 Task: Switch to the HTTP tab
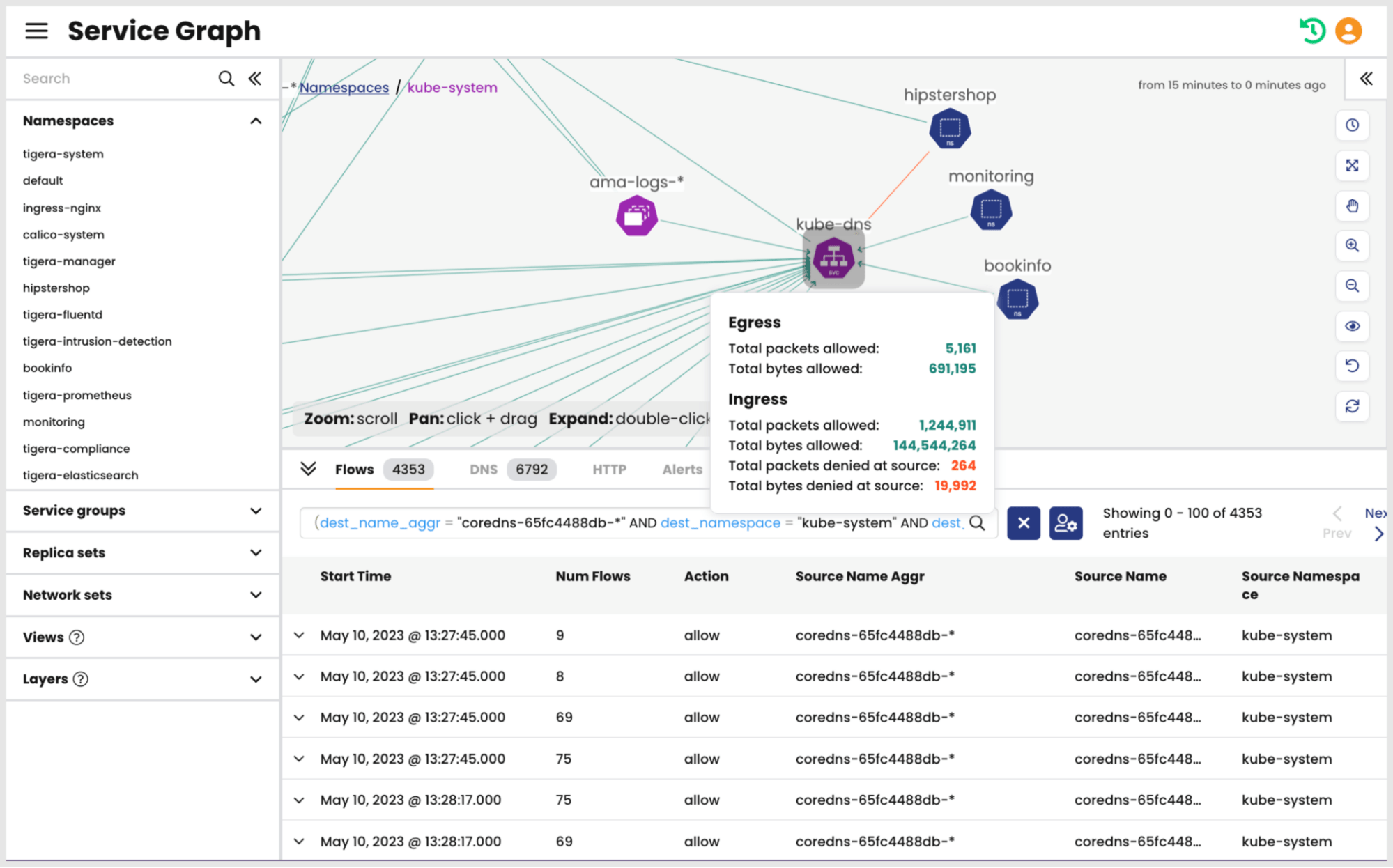pyautogui.click(x=609, y=470)
